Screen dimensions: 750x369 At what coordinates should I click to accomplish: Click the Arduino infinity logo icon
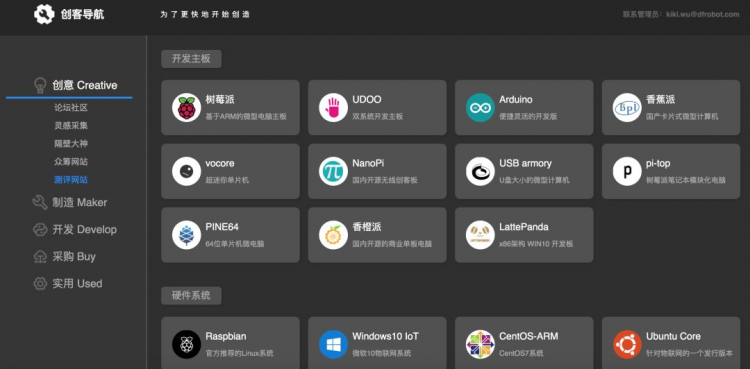click(x=480, y=107)
